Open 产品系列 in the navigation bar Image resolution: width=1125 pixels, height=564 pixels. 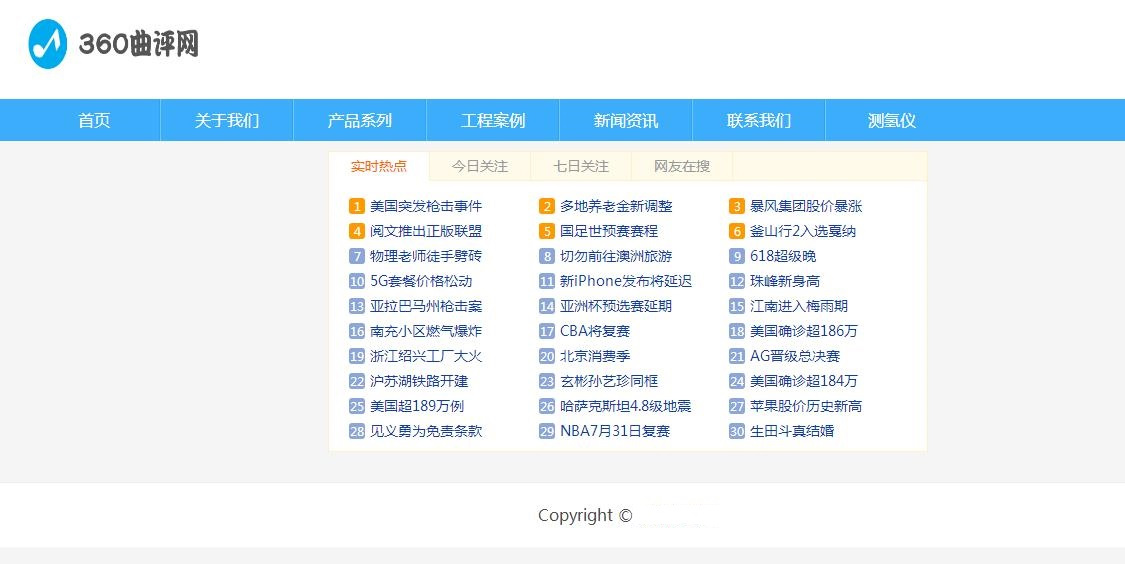click(x=360, y=121)
